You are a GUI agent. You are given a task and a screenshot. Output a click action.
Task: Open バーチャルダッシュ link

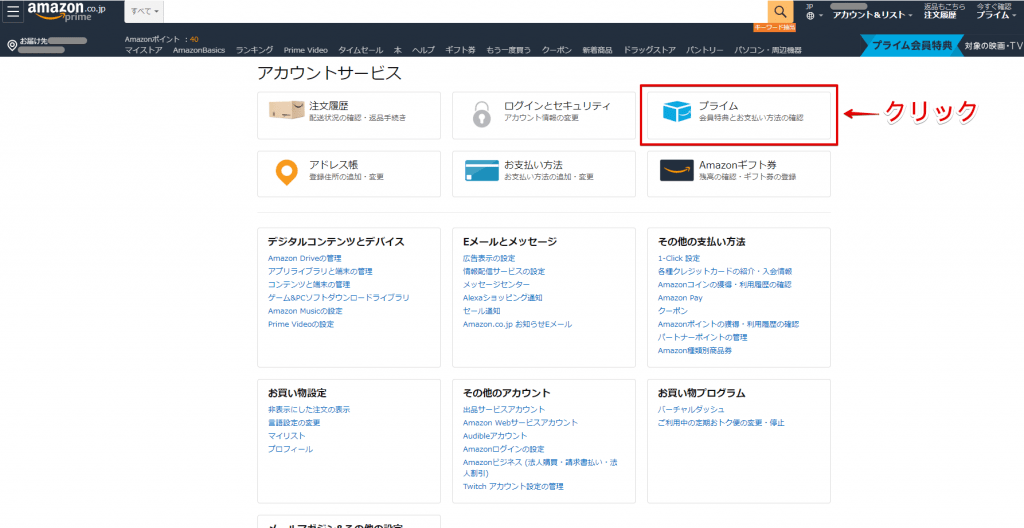[x=691, y=409]
